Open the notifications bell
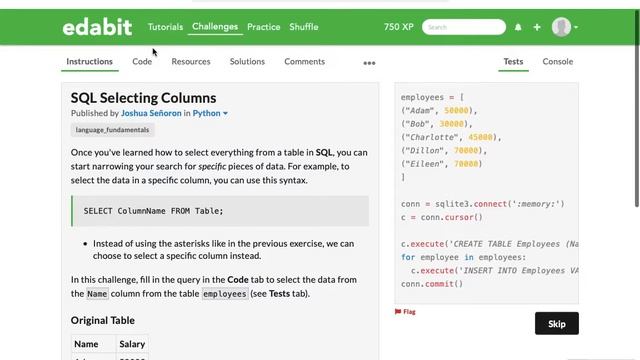This screenshot has height=360, width=640. tap(518, 27)
